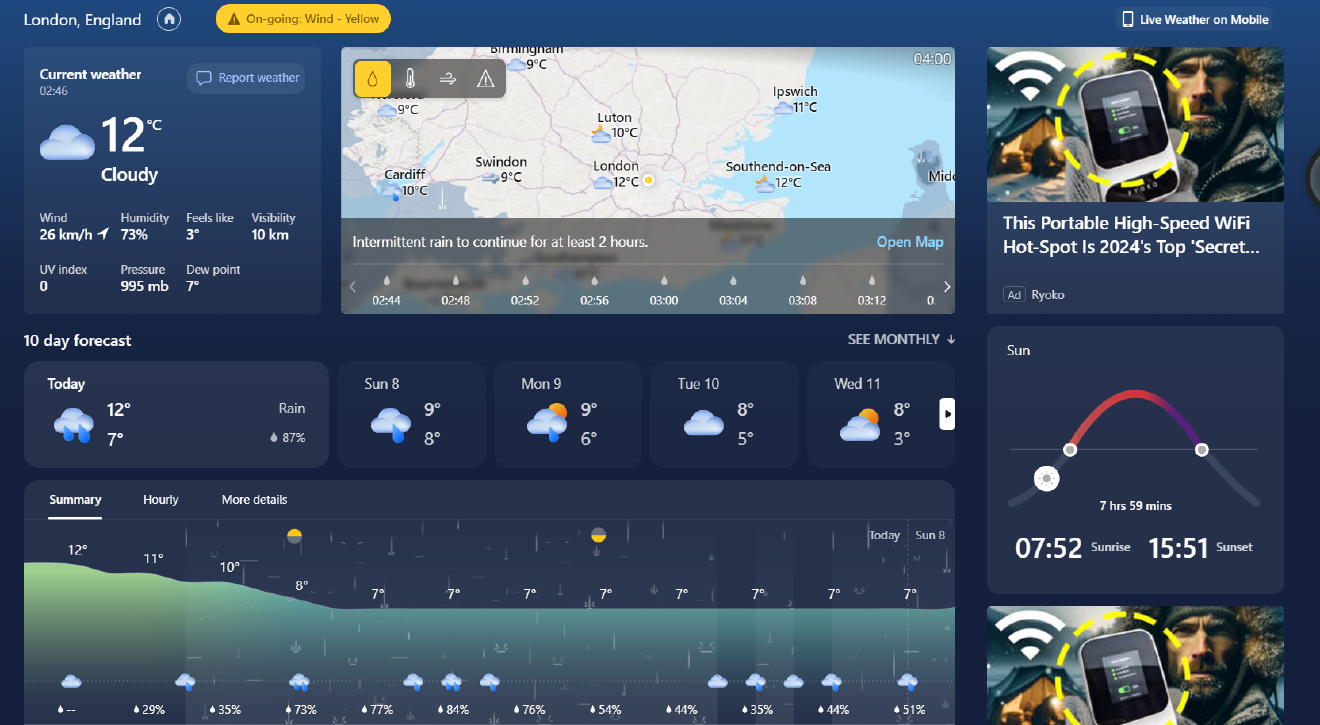Show the wind layer on the map
The width and height of the screenshot is (1320, 725).
click(447, 78)
